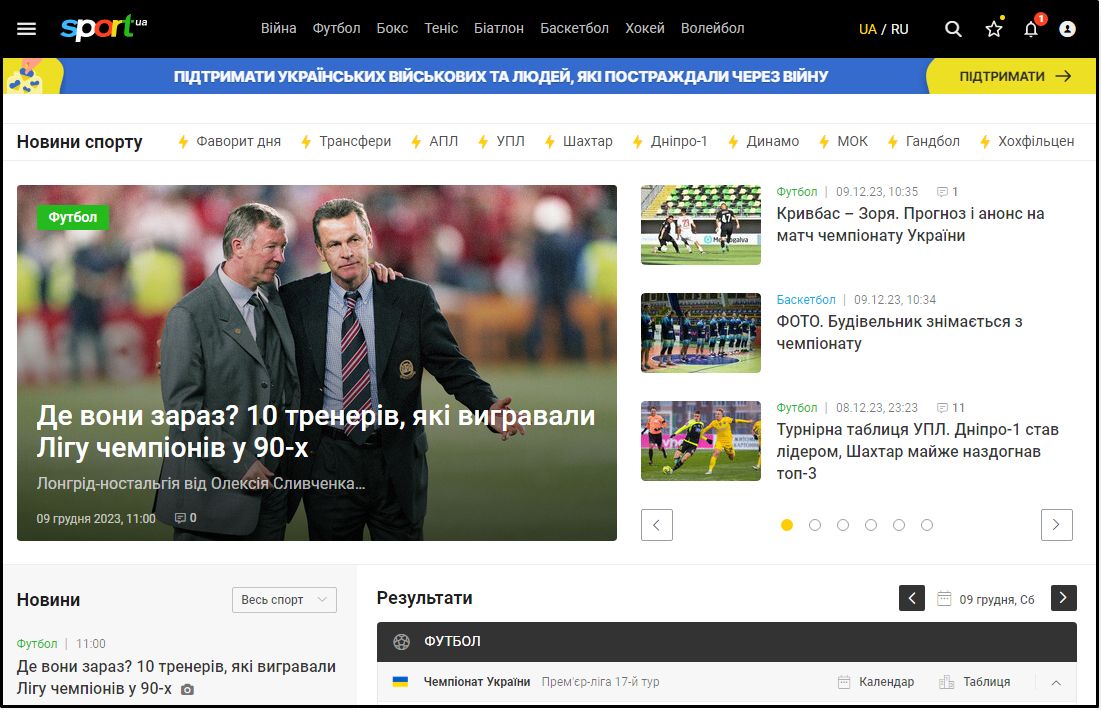Select first carousel dot
The width and height of the screenshot is (1101, 710).
(786, 525)
